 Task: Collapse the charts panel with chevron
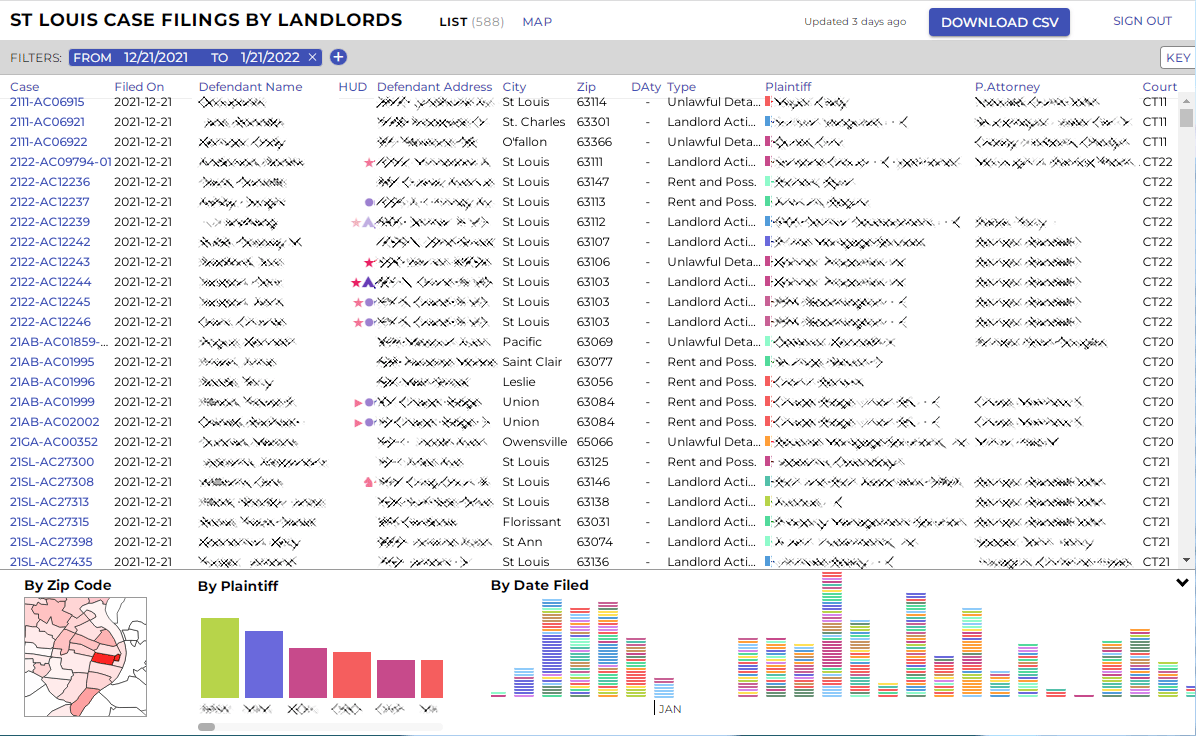pos(1182,583)
